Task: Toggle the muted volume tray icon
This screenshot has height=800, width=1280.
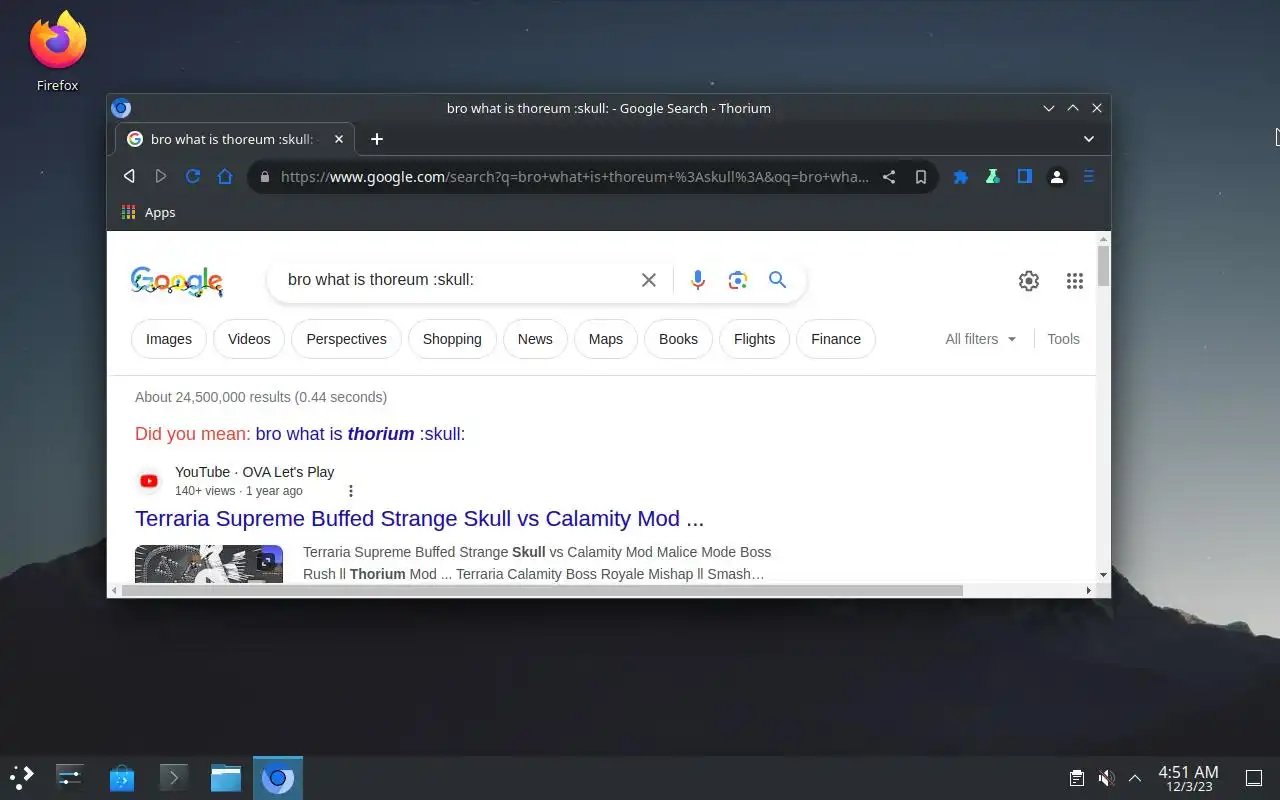Action: tap(1106, 778)
